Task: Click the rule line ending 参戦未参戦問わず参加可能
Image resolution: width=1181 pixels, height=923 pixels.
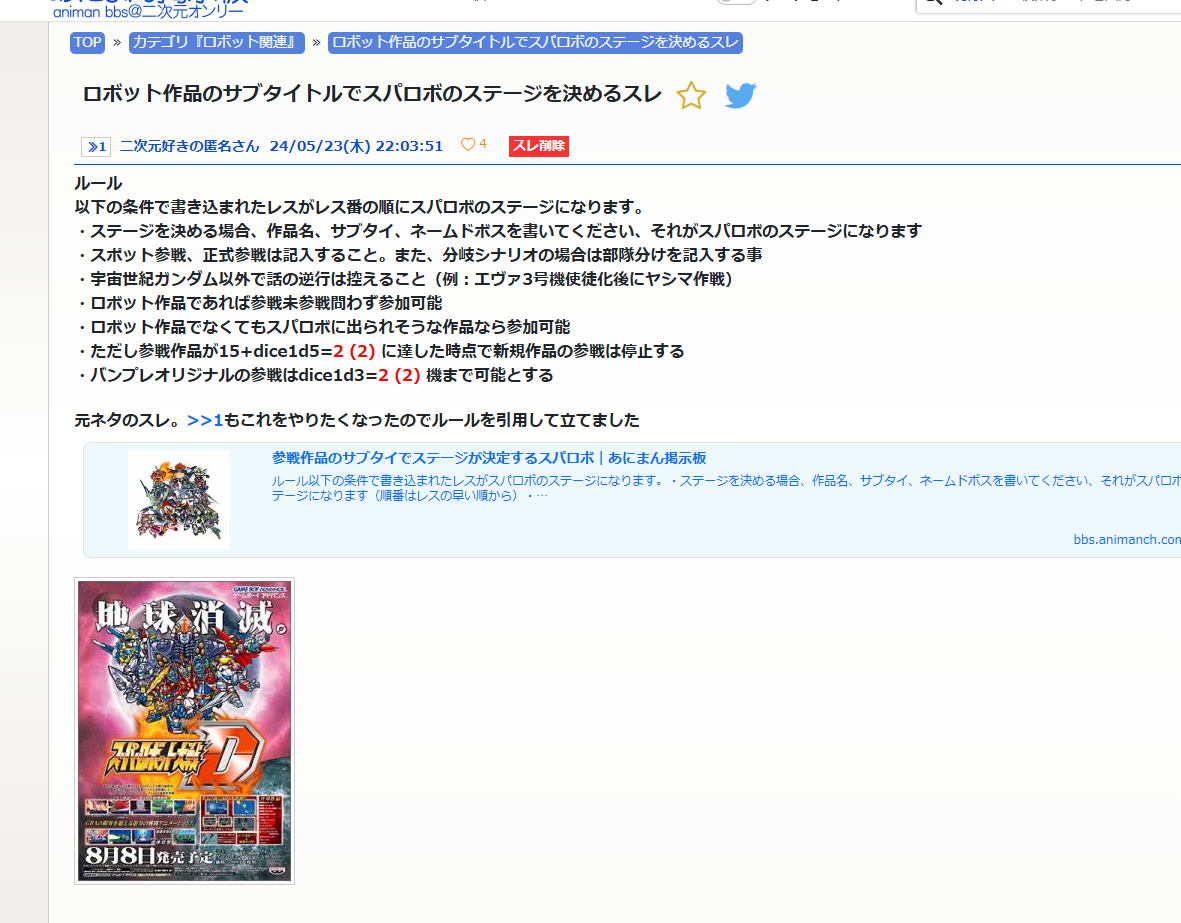Action: [258, 304]
